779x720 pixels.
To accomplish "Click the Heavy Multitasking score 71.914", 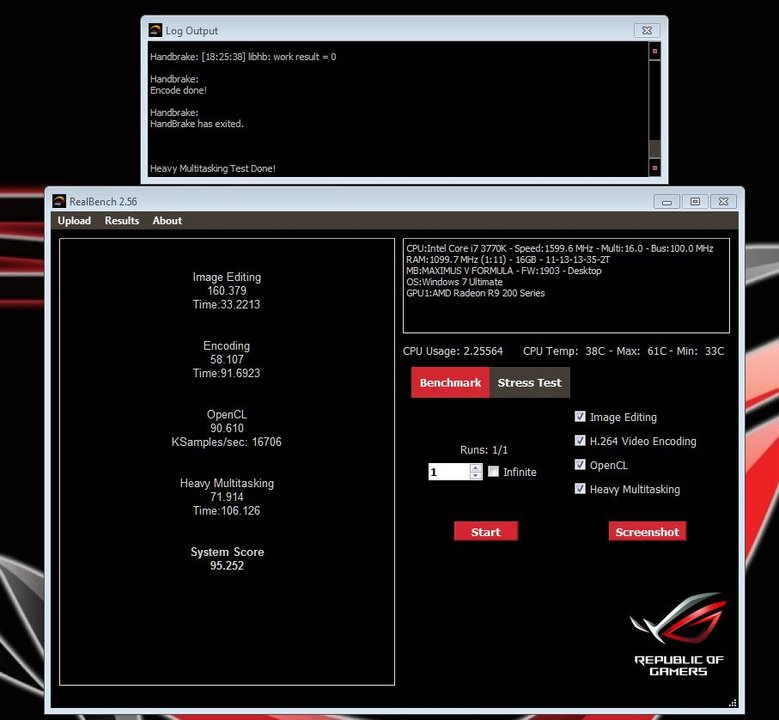I will click(x=227, y=497).
